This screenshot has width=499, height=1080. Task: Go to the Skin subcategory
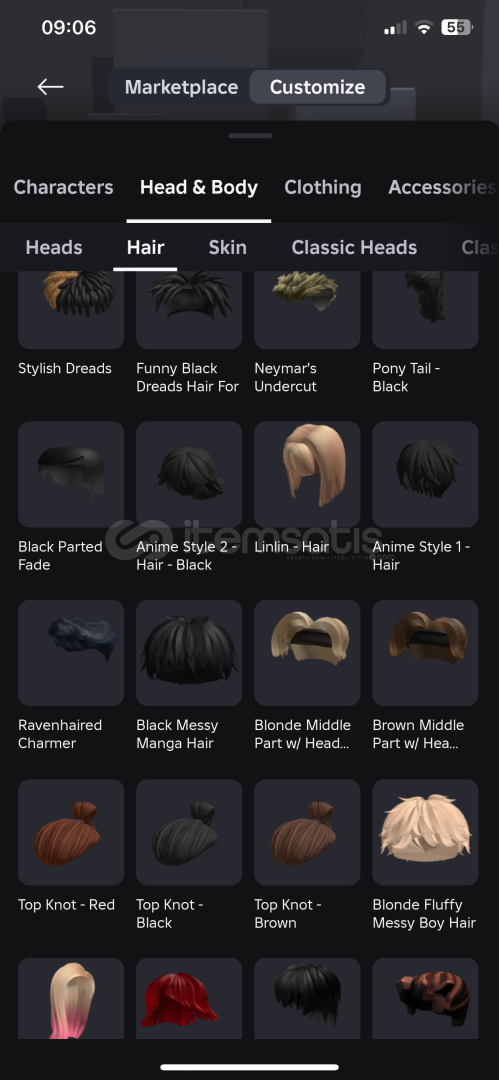coord(227,247)
